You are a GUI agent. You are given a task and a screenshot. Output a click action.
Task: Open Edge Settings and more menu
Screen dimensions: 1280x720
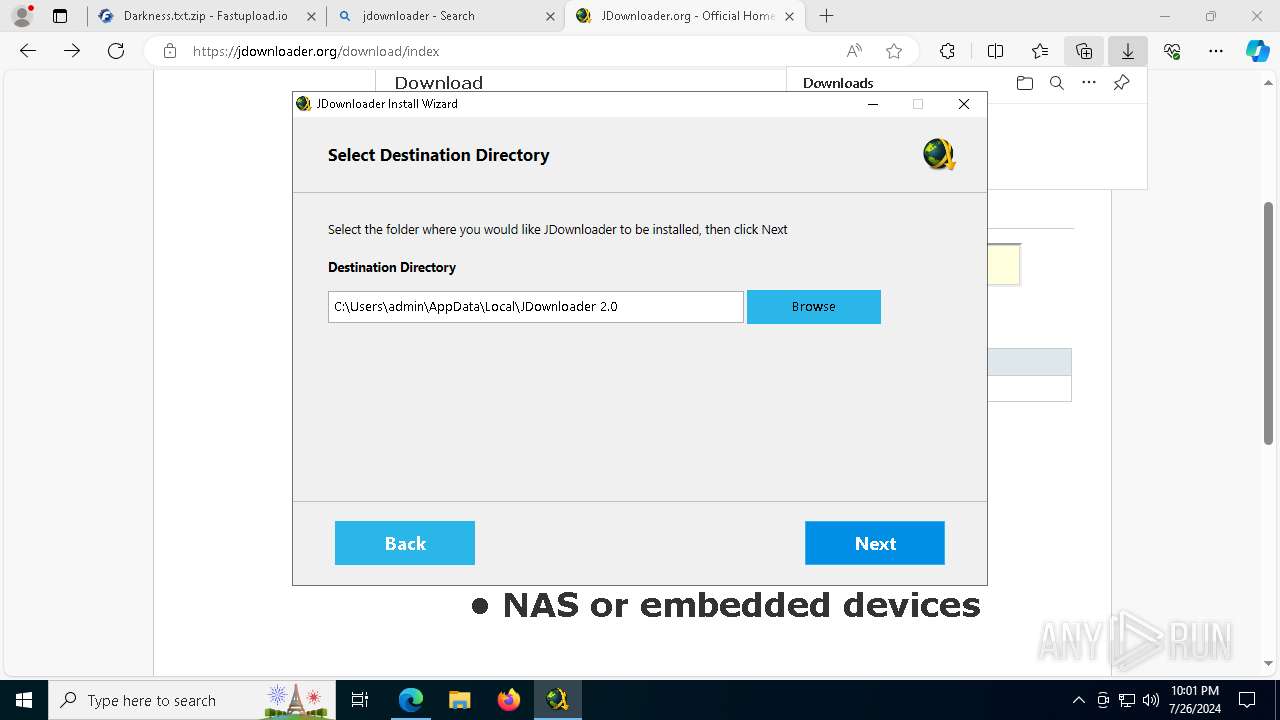1216,51
